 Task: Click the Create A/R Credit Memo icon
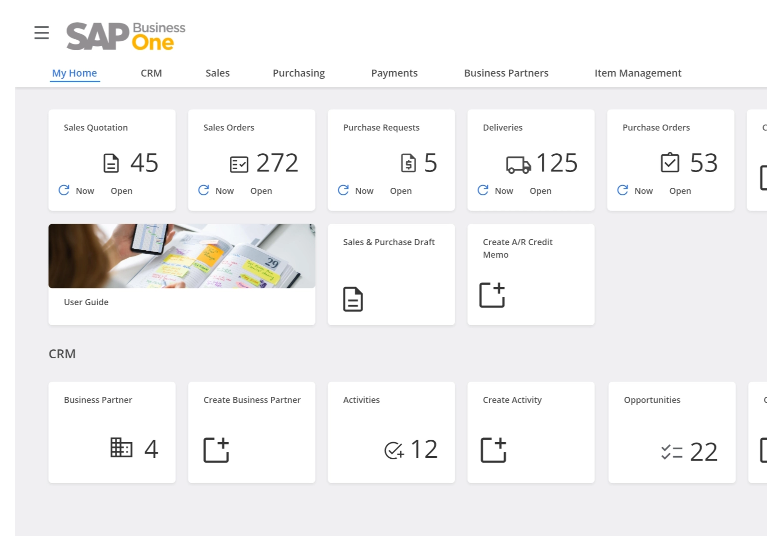pyautogui.click(x=492, y=295)
